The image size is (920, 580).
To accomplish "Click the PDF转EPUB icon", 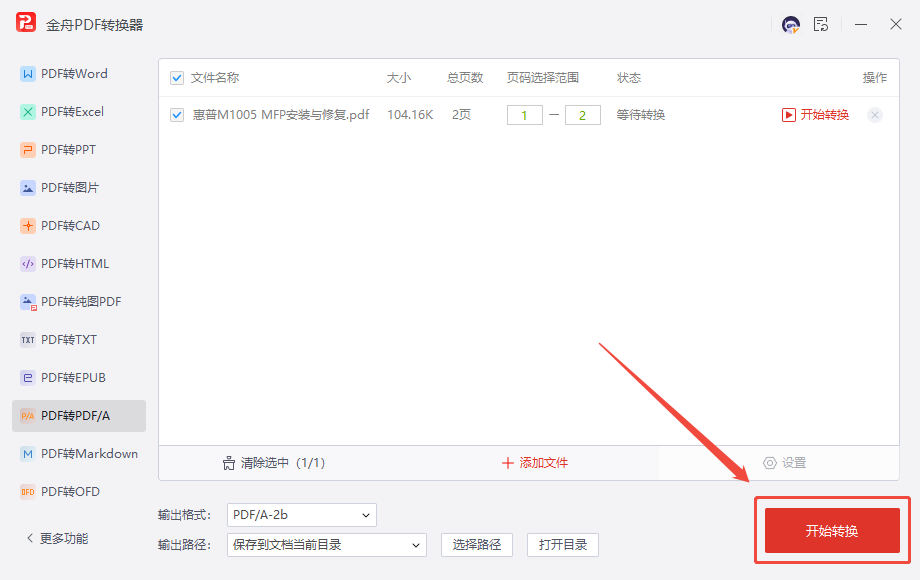I will coord(28,378).
